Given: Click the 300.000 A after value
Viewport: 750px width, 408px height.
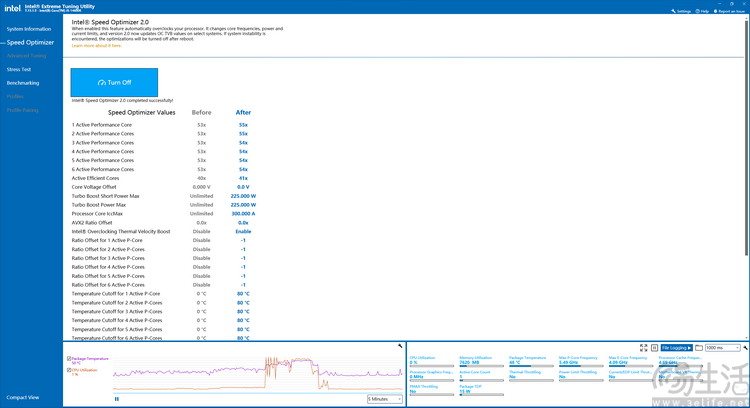Looking at the screenshot, I should tap(243, 214).
